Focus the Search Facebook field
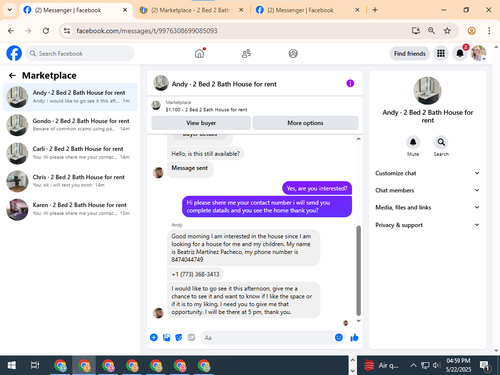This screenshot has width=500, height=375. 80,53
